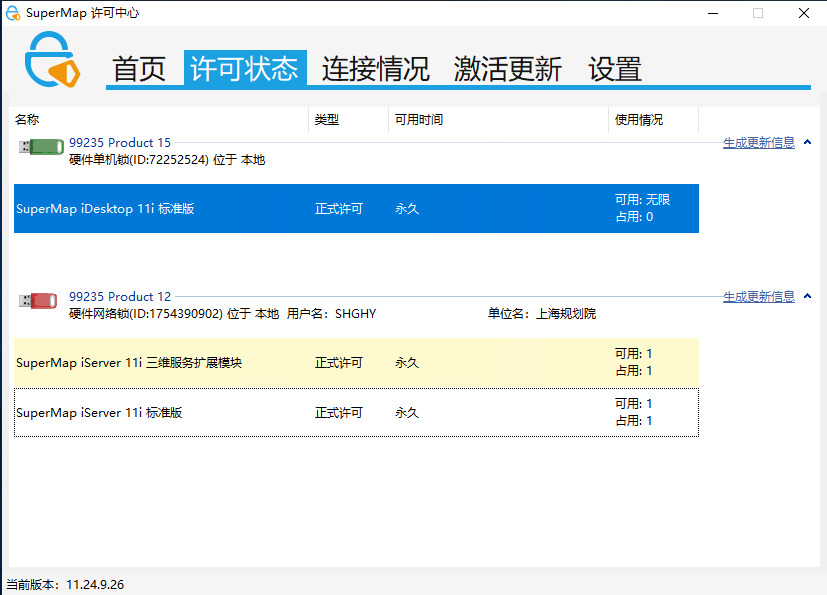Click the 用户名:SHGHY text
Viewport: 827px width, 595px height.
331,314
